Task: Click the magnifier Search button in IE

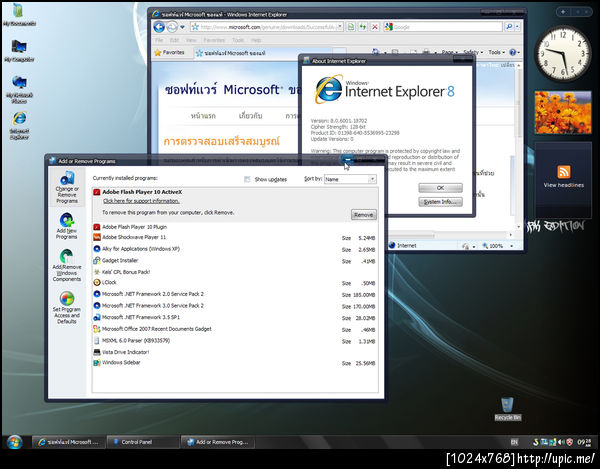Action: (x=509, y=27)
